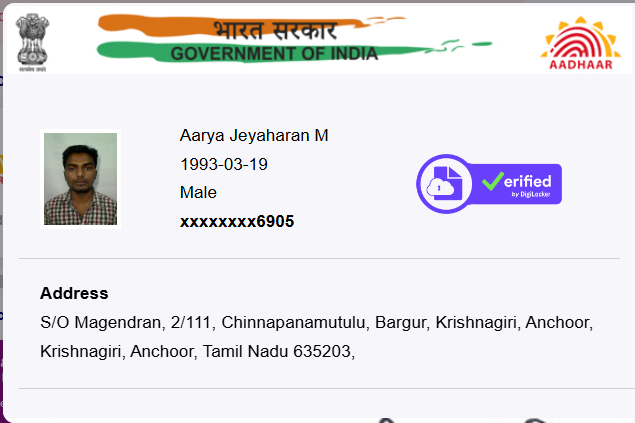Click the Verified by DigiLocker badge

pyautogui.click(x=489, y=184)
